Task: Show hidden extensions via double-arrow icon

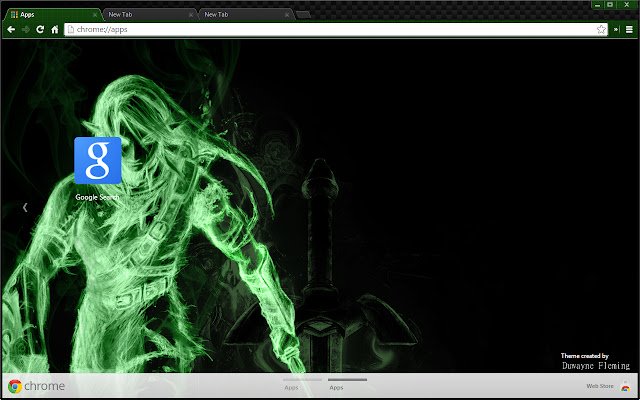Action: pos(616,29)
